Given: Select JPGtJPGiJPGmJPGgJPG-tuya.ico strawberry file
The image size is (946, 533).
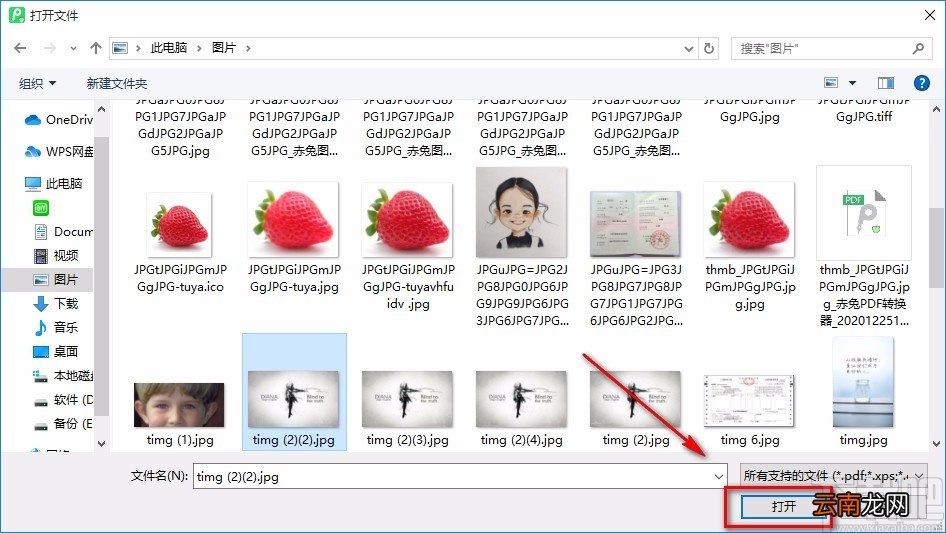Looking at the screenshot, I should coord(180,225).
